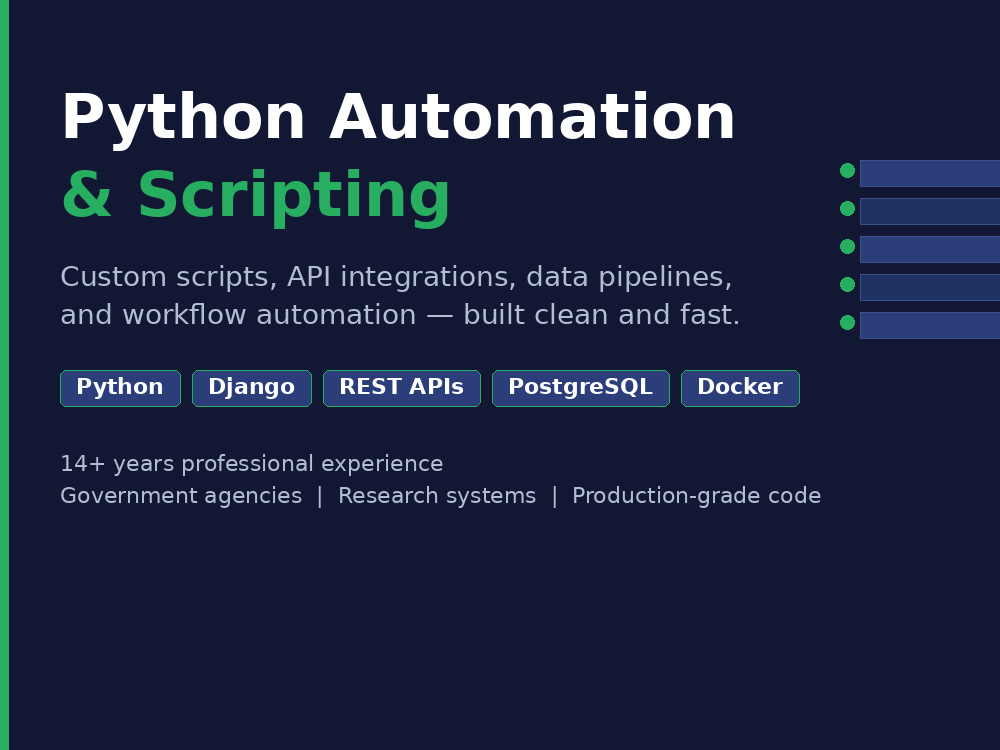Select the REST APIs tag badge
The width and height of the screenshot is (1000, 750).
pos(402,388)
